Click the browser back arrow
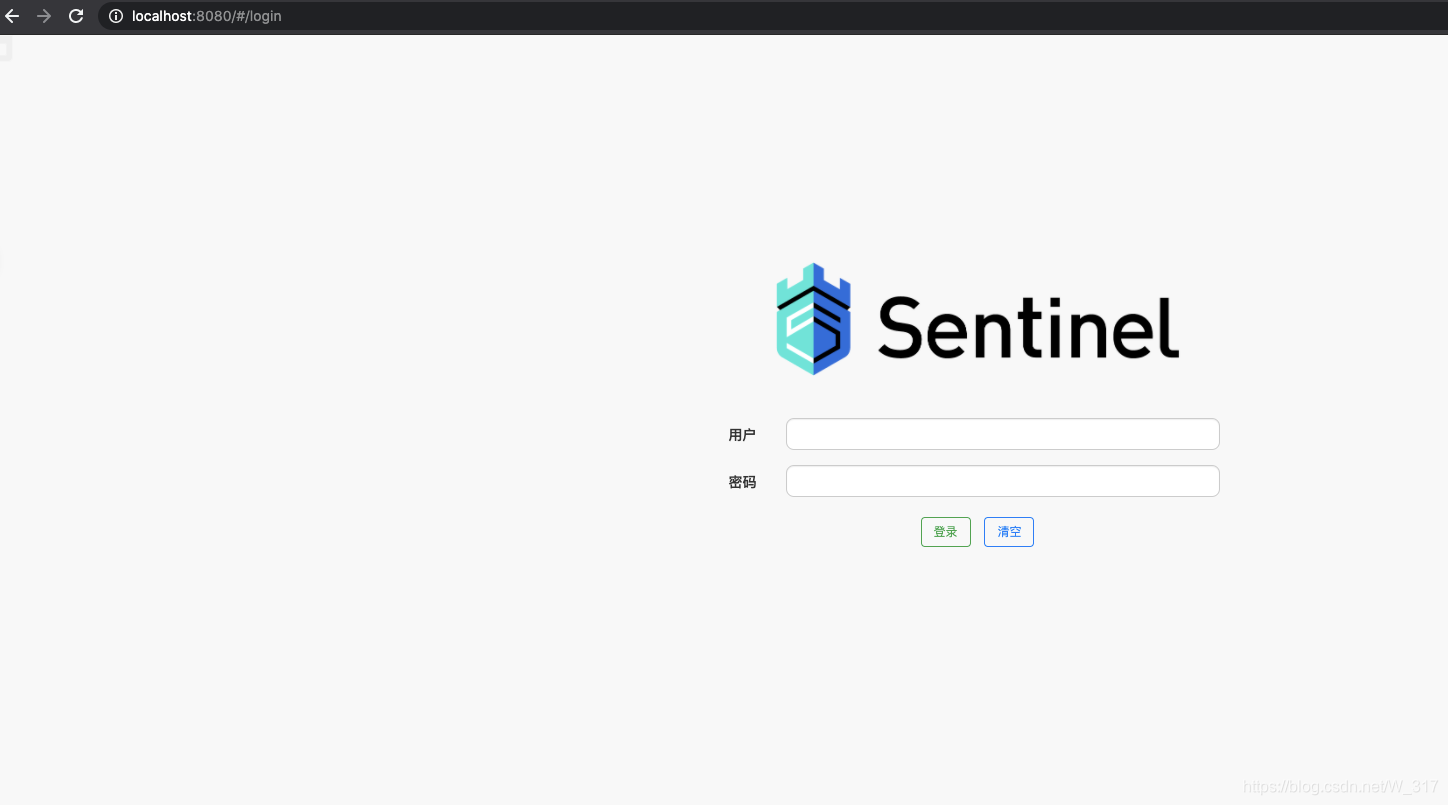Image resolution: width=1448 pixels, height=805 pixels. point(11,16)
